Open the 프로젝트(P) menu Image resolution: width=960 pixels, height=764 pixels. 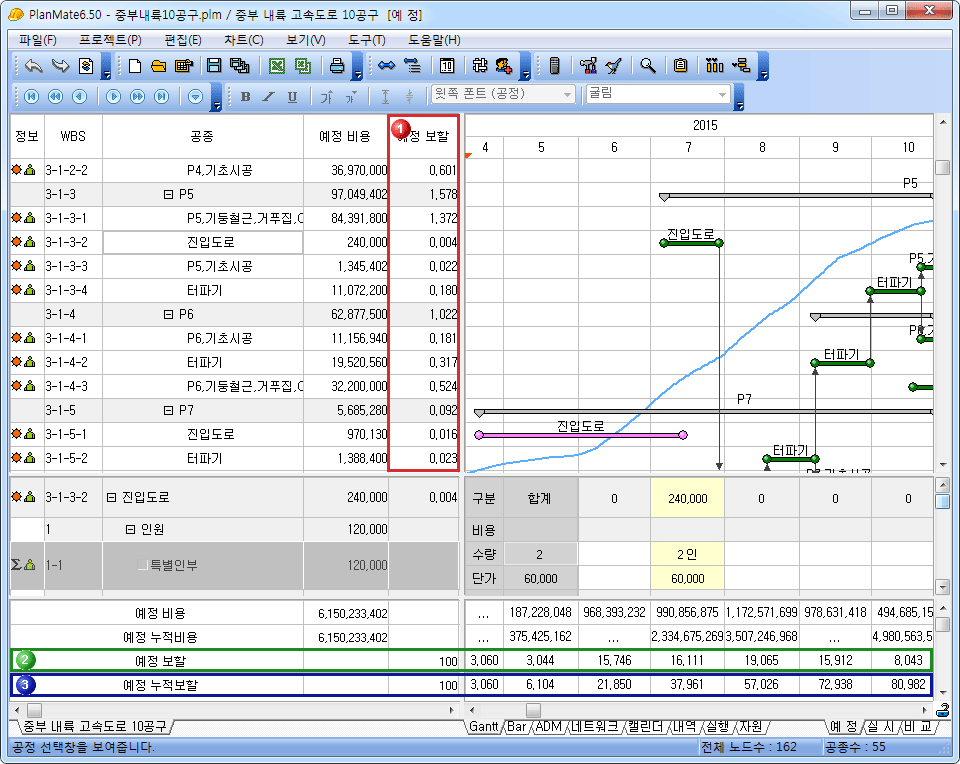pos(110,40)
